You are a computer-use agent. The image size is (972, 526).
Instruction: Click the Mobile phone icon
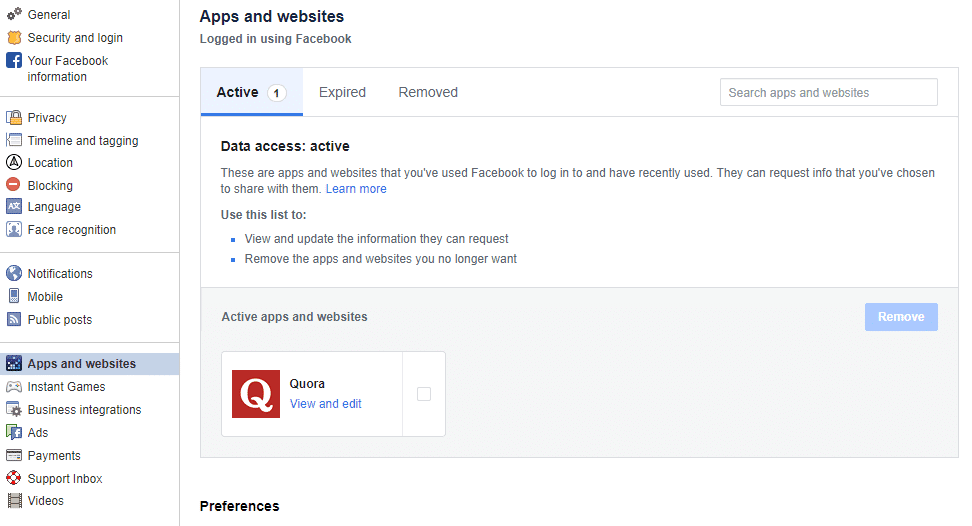14,296
